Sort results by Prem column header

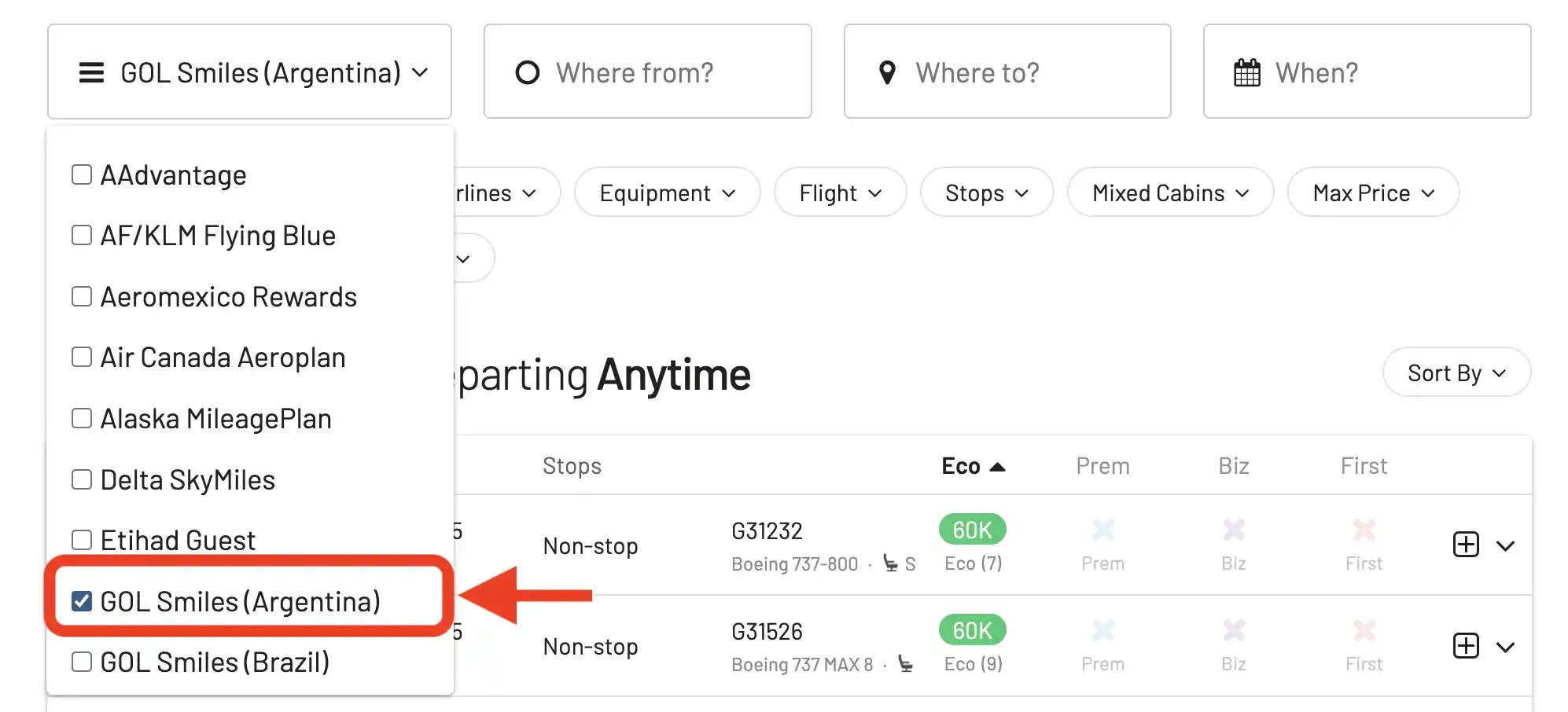point(1102,466)
